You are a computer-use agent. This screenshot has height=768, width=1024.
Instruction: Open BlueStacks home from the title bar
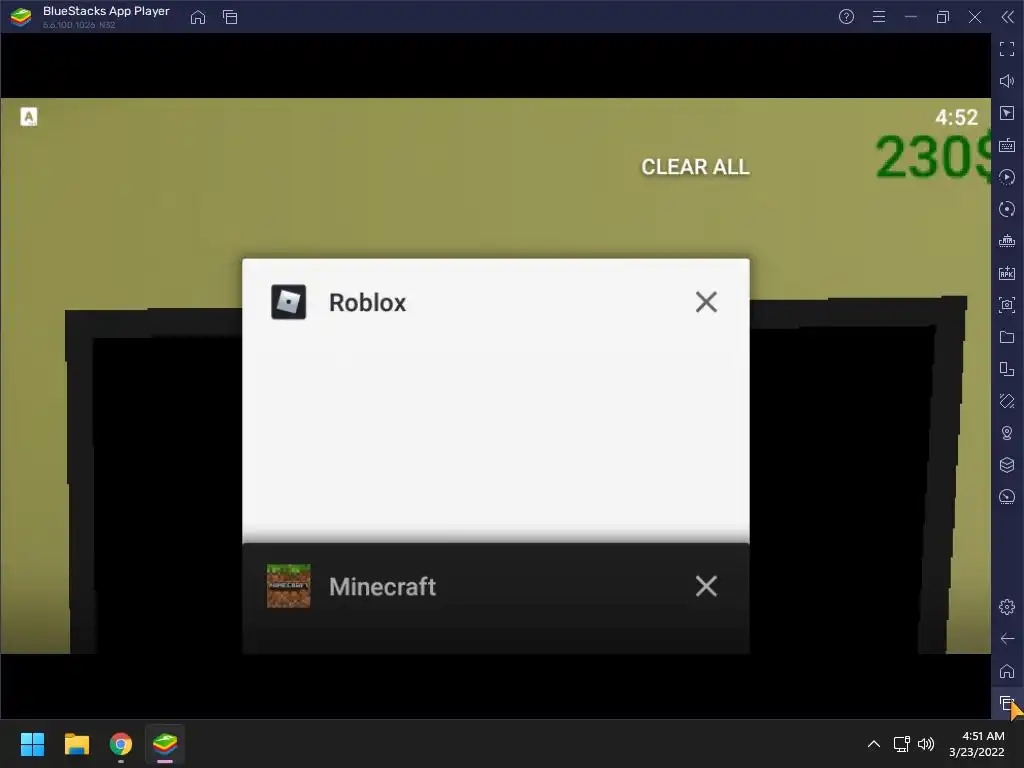click(x=198, y=18)
